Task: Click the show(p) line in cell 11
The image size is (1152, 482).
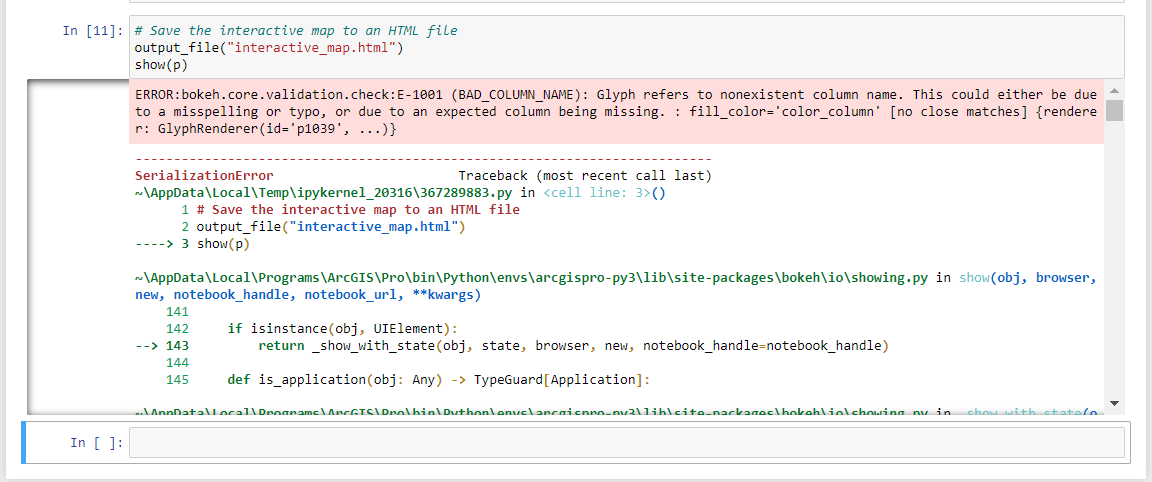Action: tap(162, 65)
